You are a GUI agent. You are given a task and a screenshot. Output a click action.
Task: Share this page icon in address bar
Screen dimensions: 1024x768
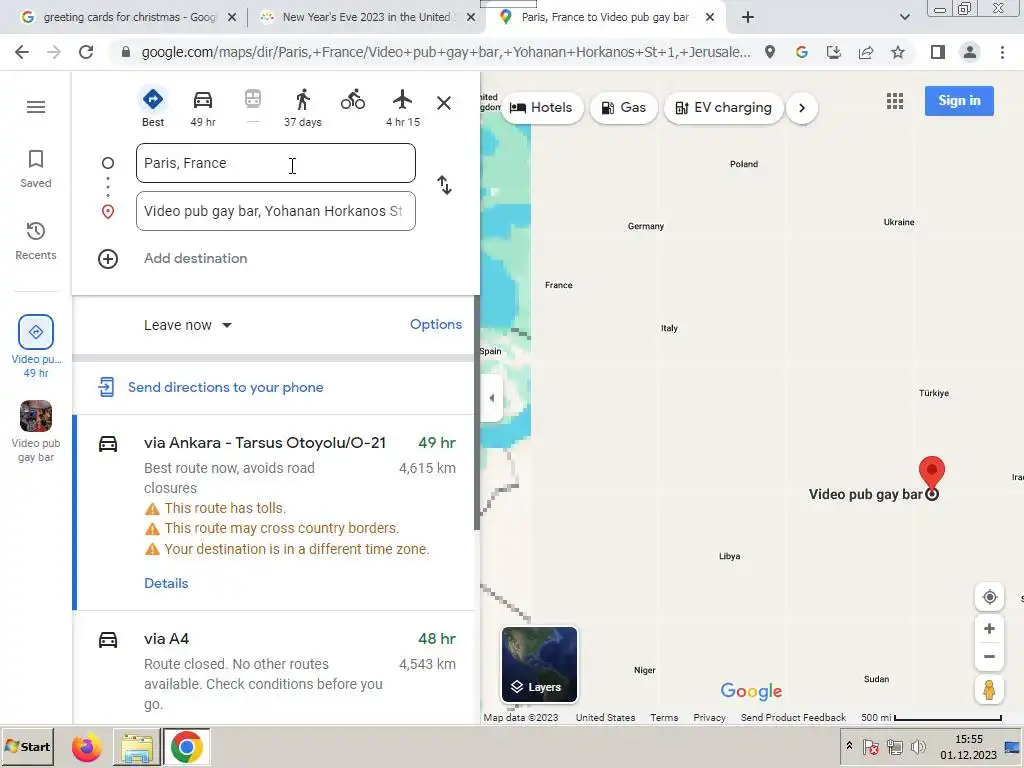point(866,52)
